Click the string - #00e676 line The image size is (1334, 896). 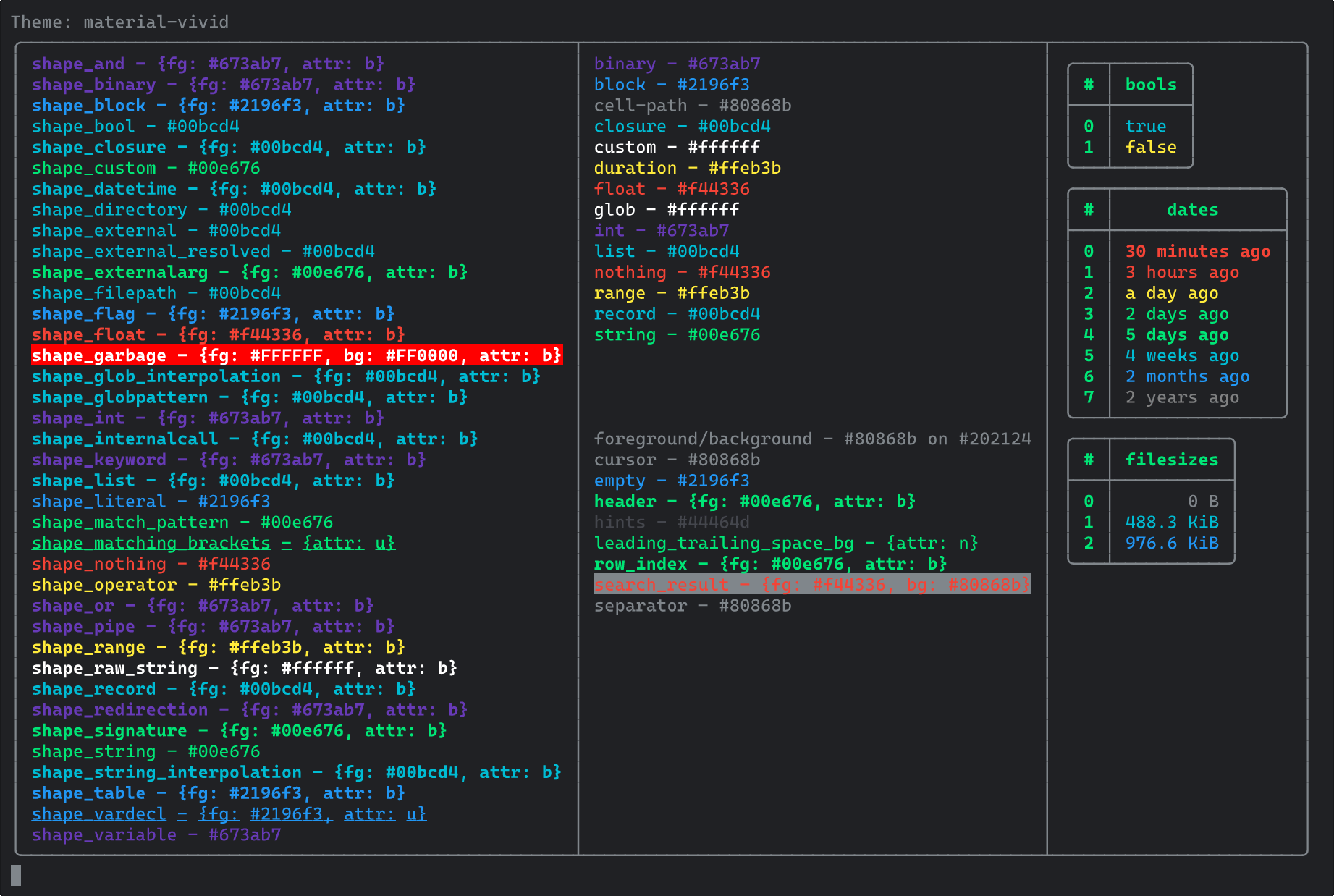point(677,335)
